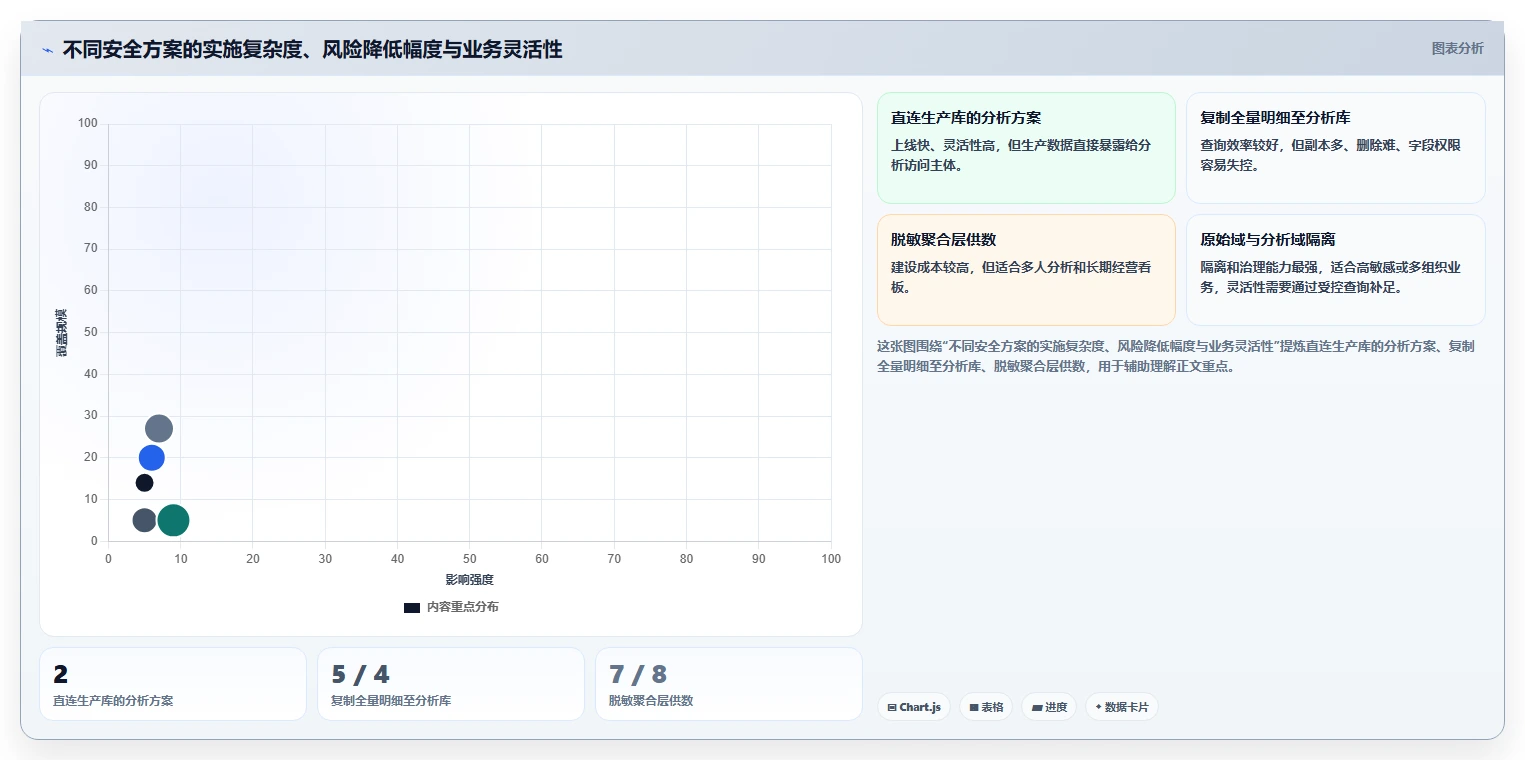Click the stat card showing 2

tap(173, 684)
